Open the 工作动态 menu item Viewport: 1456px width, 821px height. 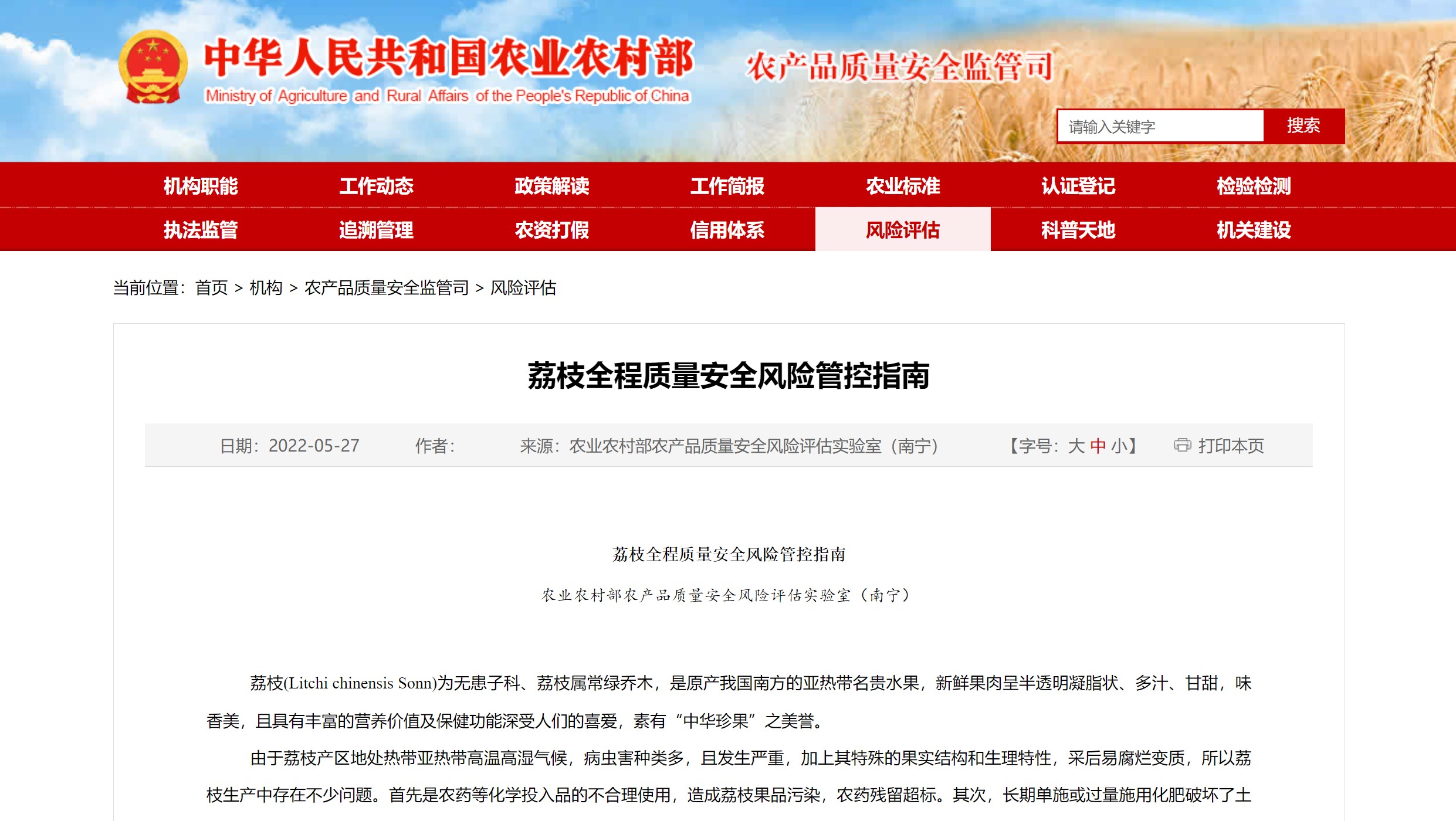pyautogui.click(x=376, y=186)
